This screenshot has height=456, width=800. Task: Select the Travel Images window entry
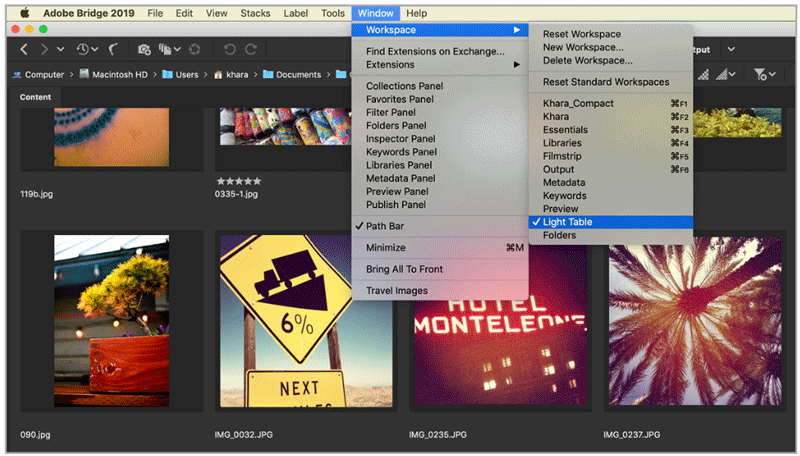click(x=440, y=291)
